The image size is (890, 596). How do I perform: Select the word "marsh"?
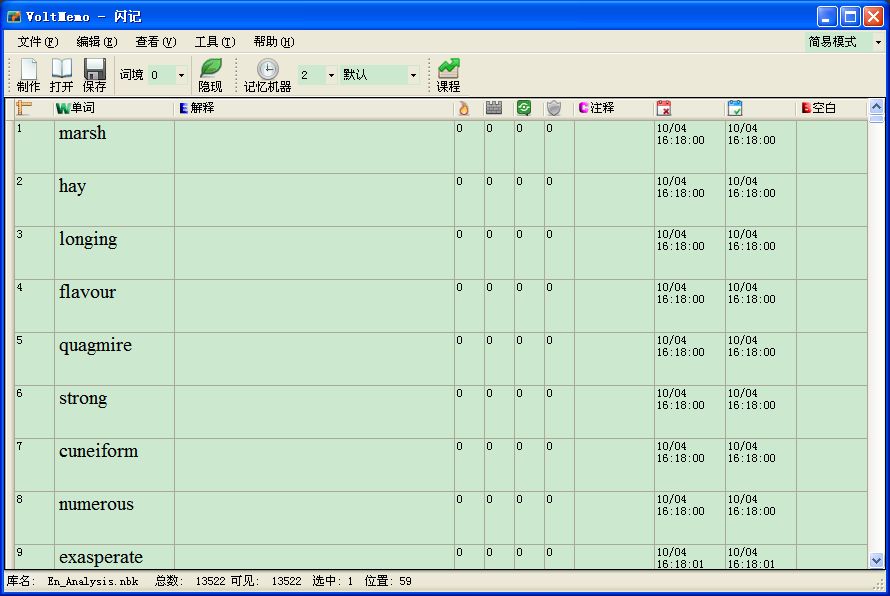pyautogui.click(x=82, y=133)
